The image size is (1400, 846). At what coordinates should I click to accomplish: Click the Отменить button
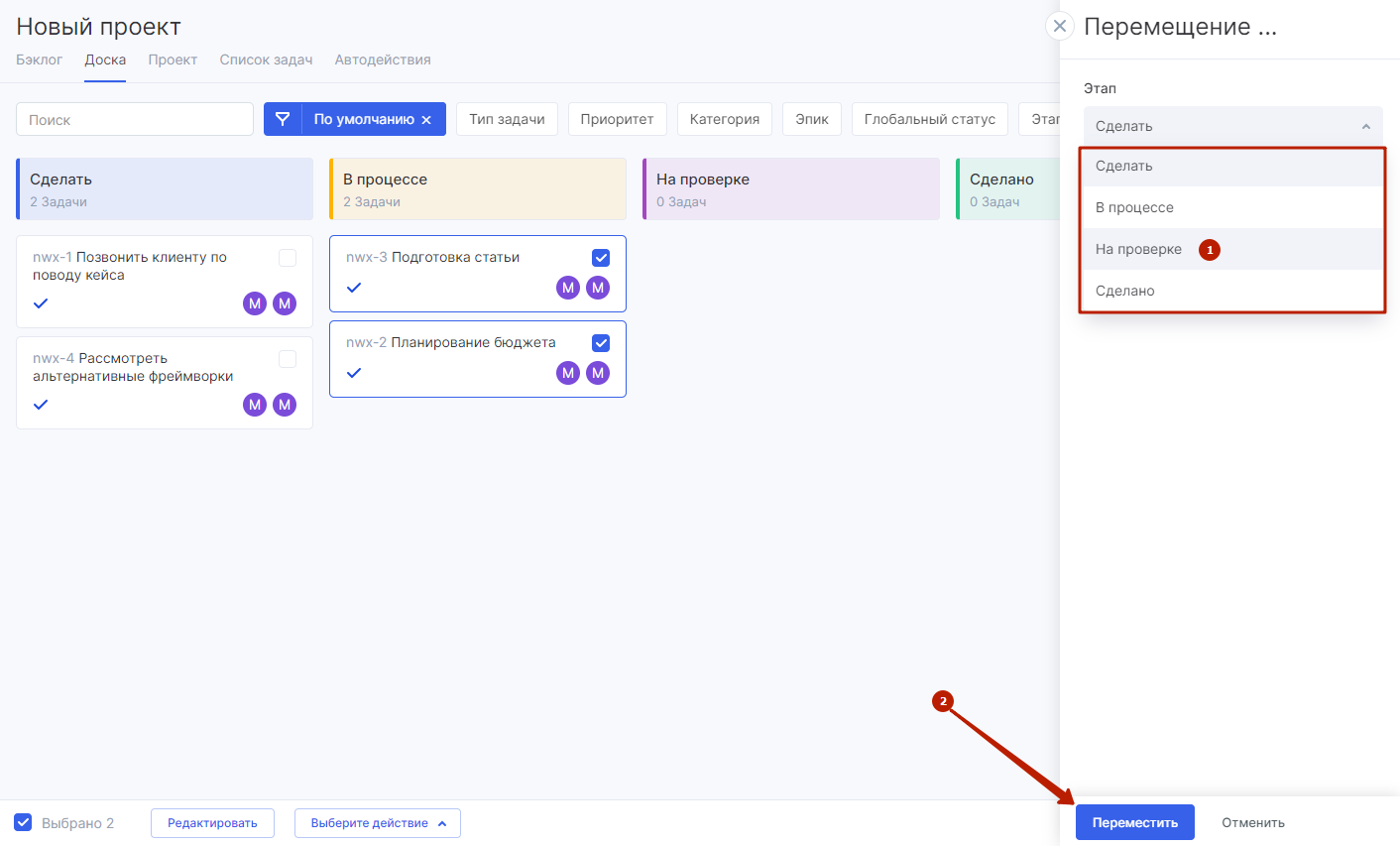1252,822
